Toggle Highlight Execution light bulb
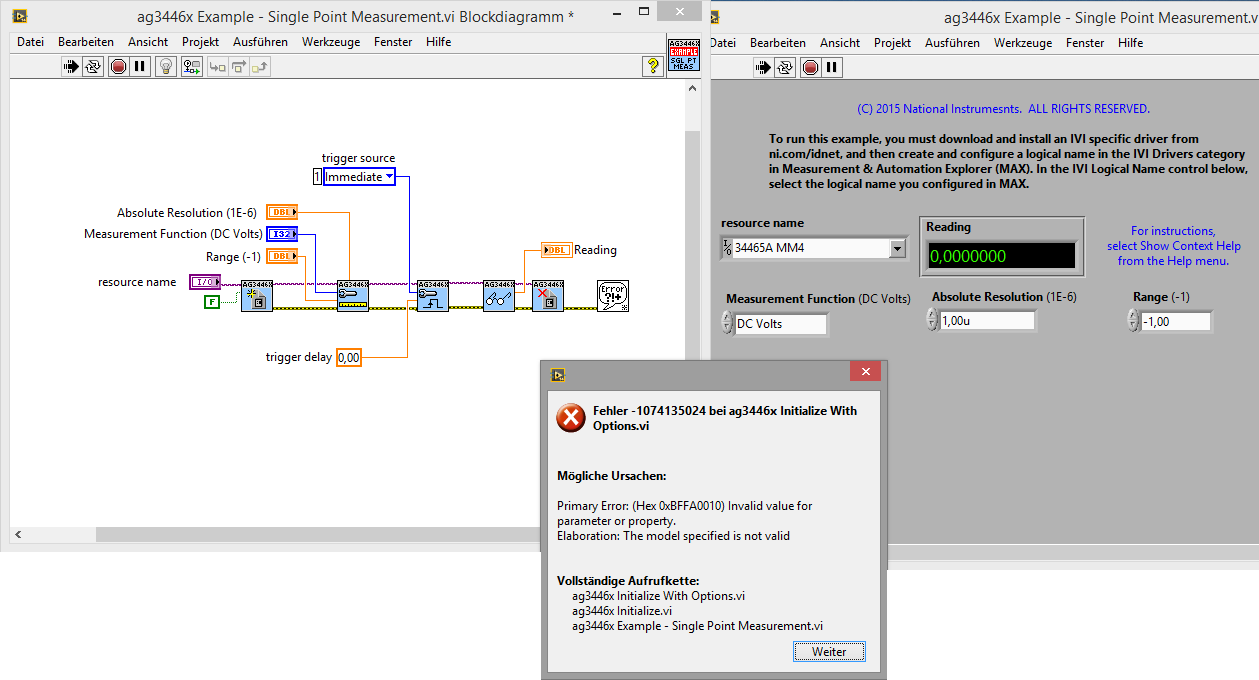Screen dimensions: 1259x680 166,67
